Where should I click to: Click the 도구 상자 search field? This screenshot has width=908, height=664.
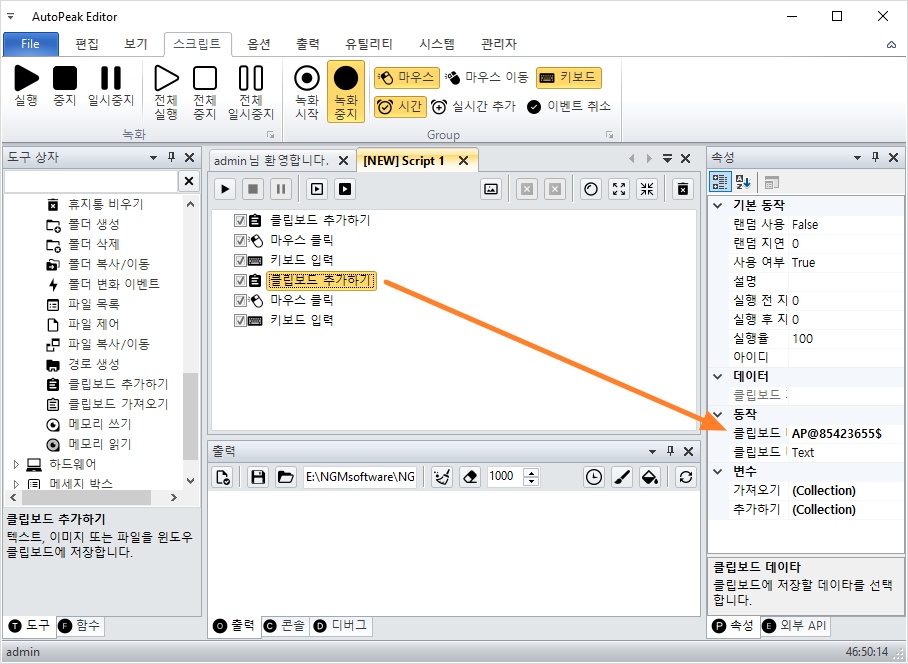coord(91,181)
